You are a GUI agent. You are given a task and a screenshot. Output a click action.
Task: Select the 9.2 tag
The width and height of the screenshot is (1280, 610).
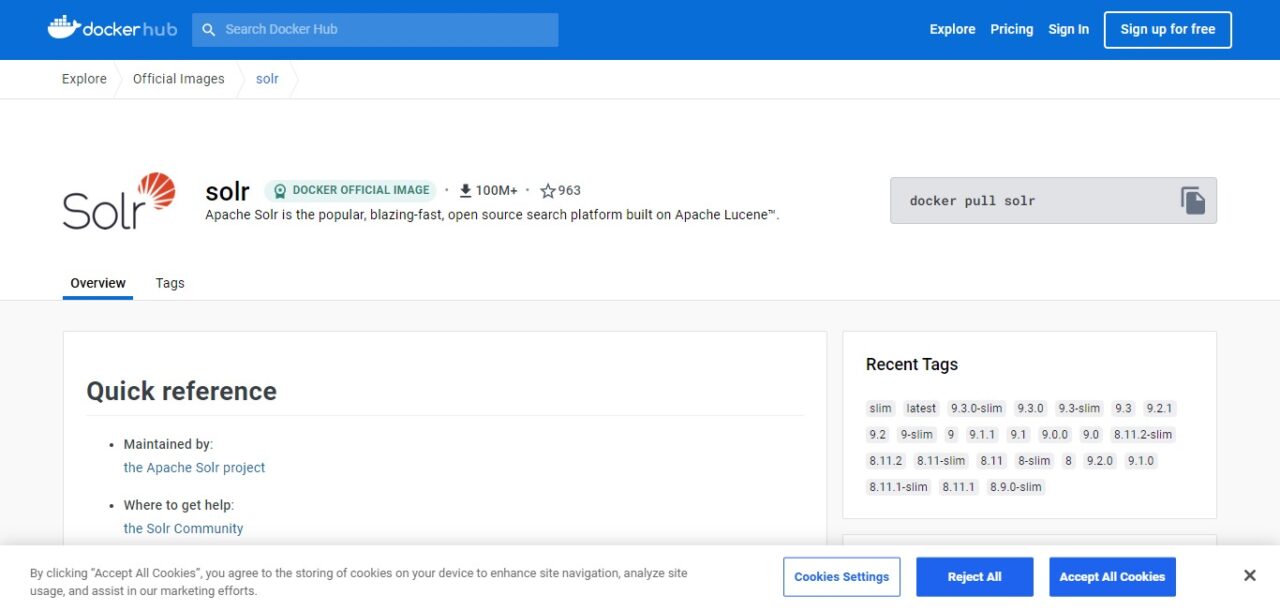(x=877, y=434)
